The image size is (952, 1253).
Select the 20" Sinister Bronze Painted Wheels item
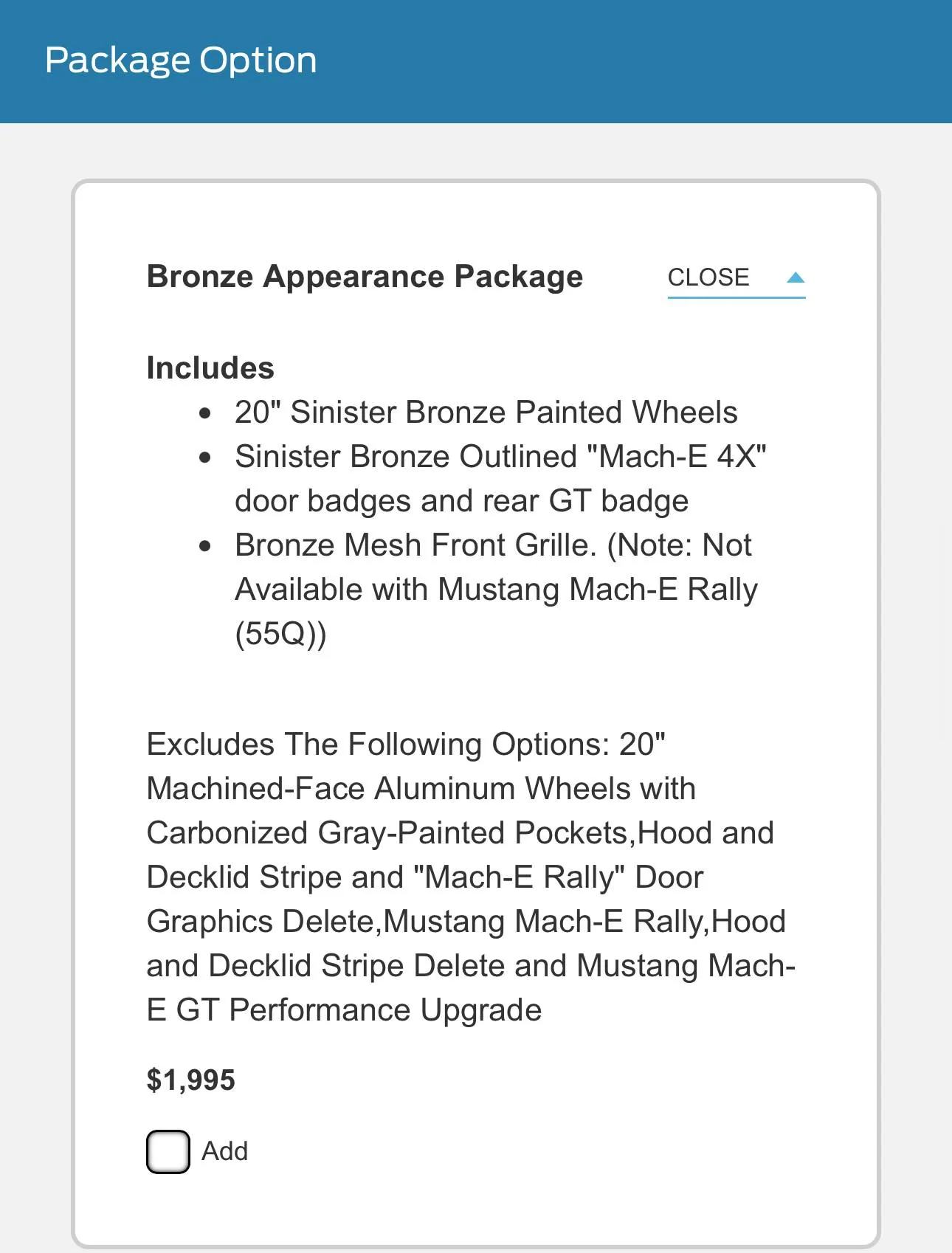486,412
